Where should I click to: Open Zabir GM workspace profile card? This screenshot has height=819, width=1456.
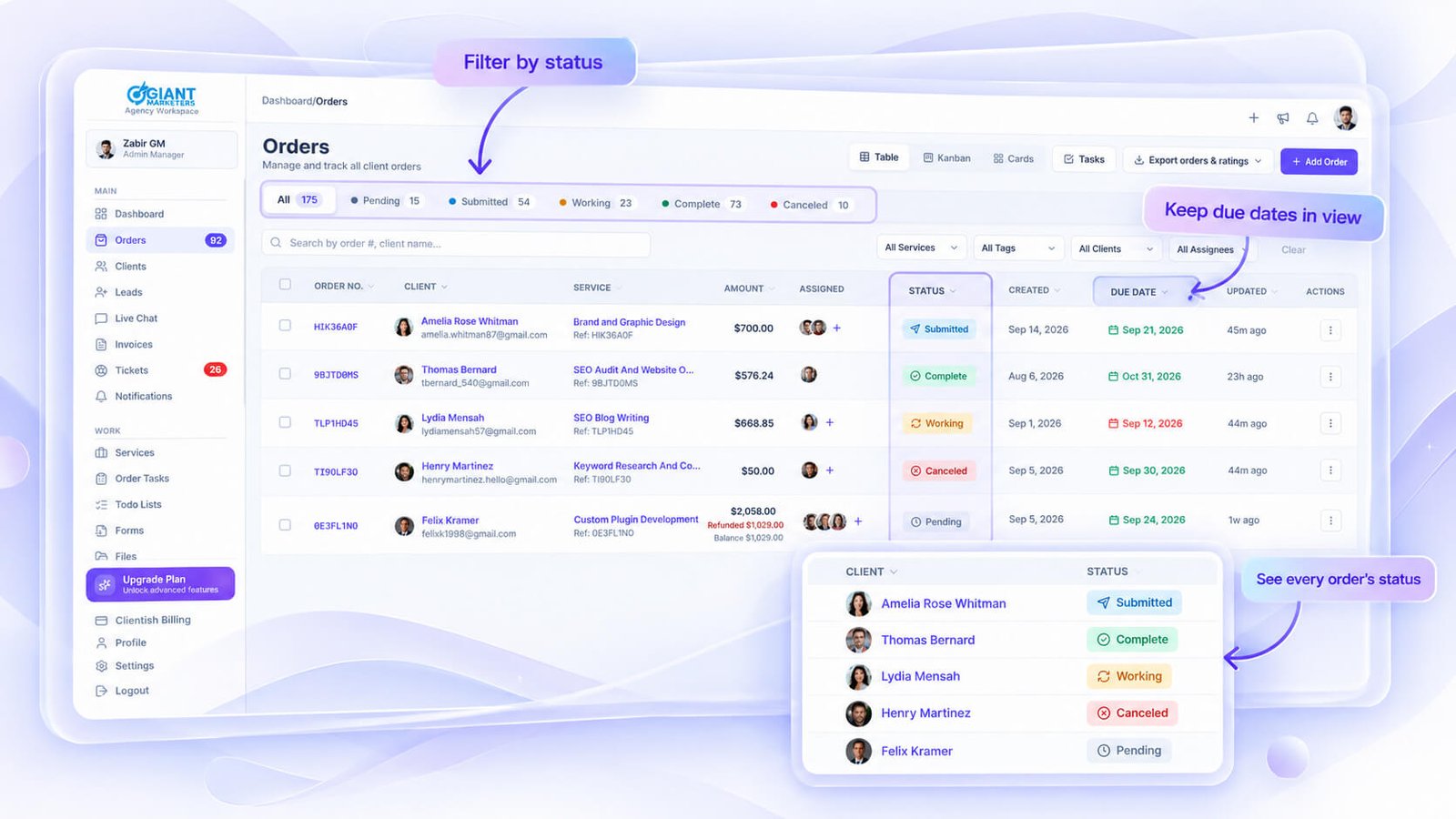161,149
